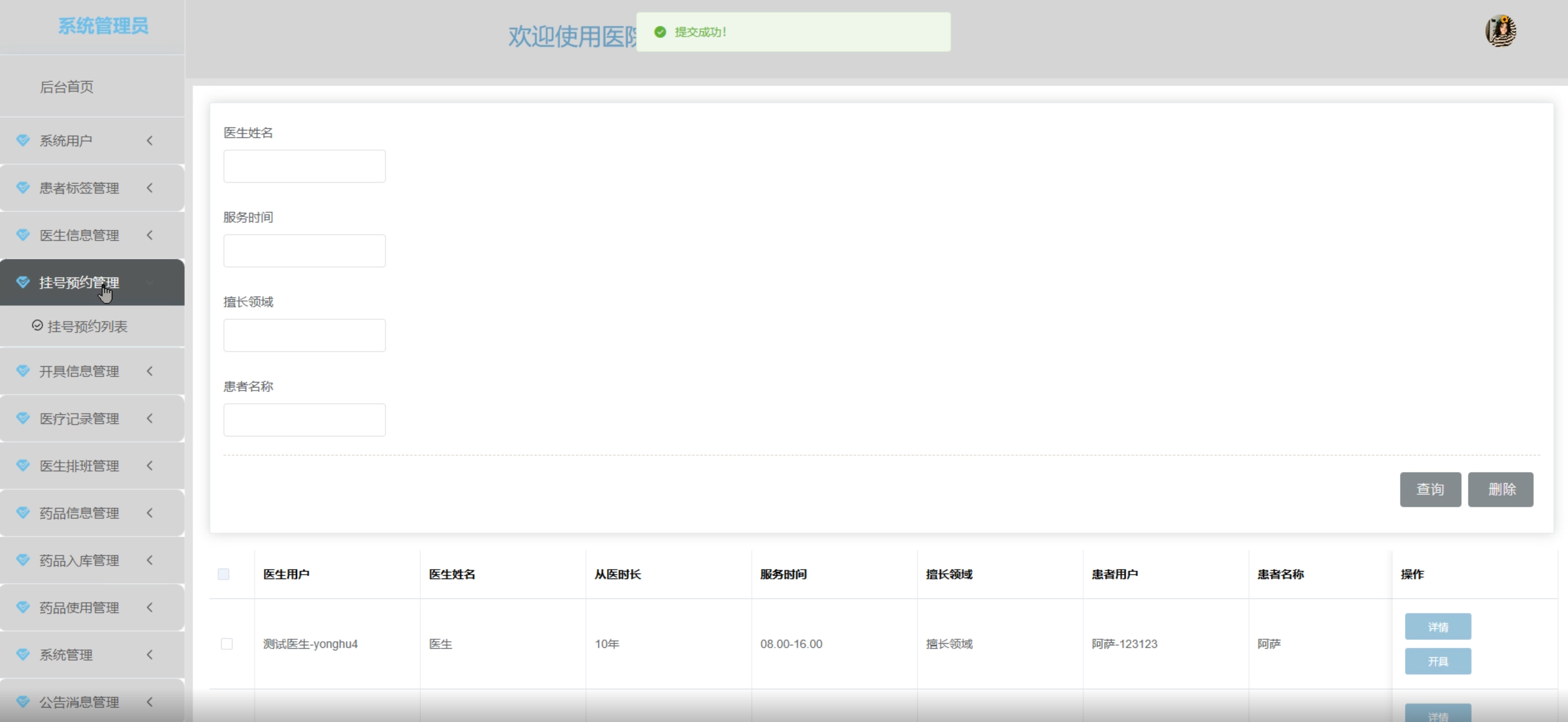Open the user avatar in the header
The height and width of the screenshot is (722, 1568).
click(x=1500, y=31)
